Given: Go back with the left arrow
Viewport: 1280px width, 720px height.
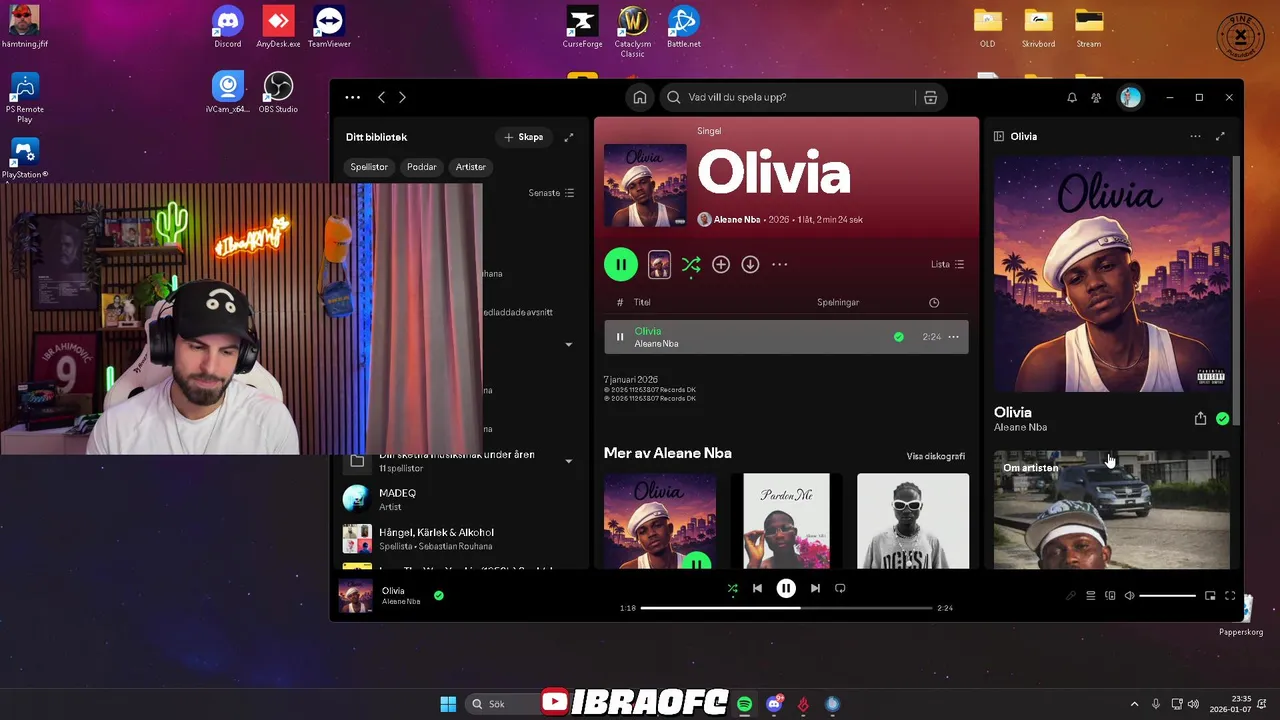Looking at the screenshot, I should (x=381, y=97).
